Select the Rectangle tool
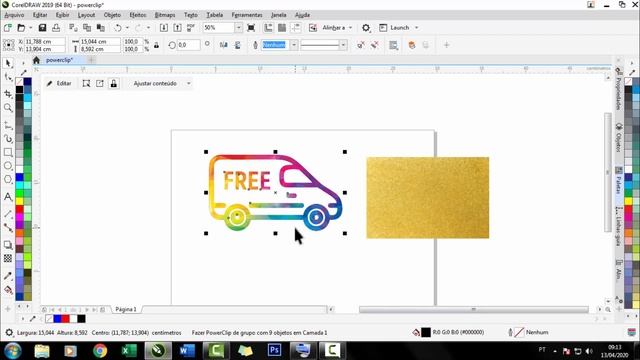The image size is (640, 360). click(8, 152)
